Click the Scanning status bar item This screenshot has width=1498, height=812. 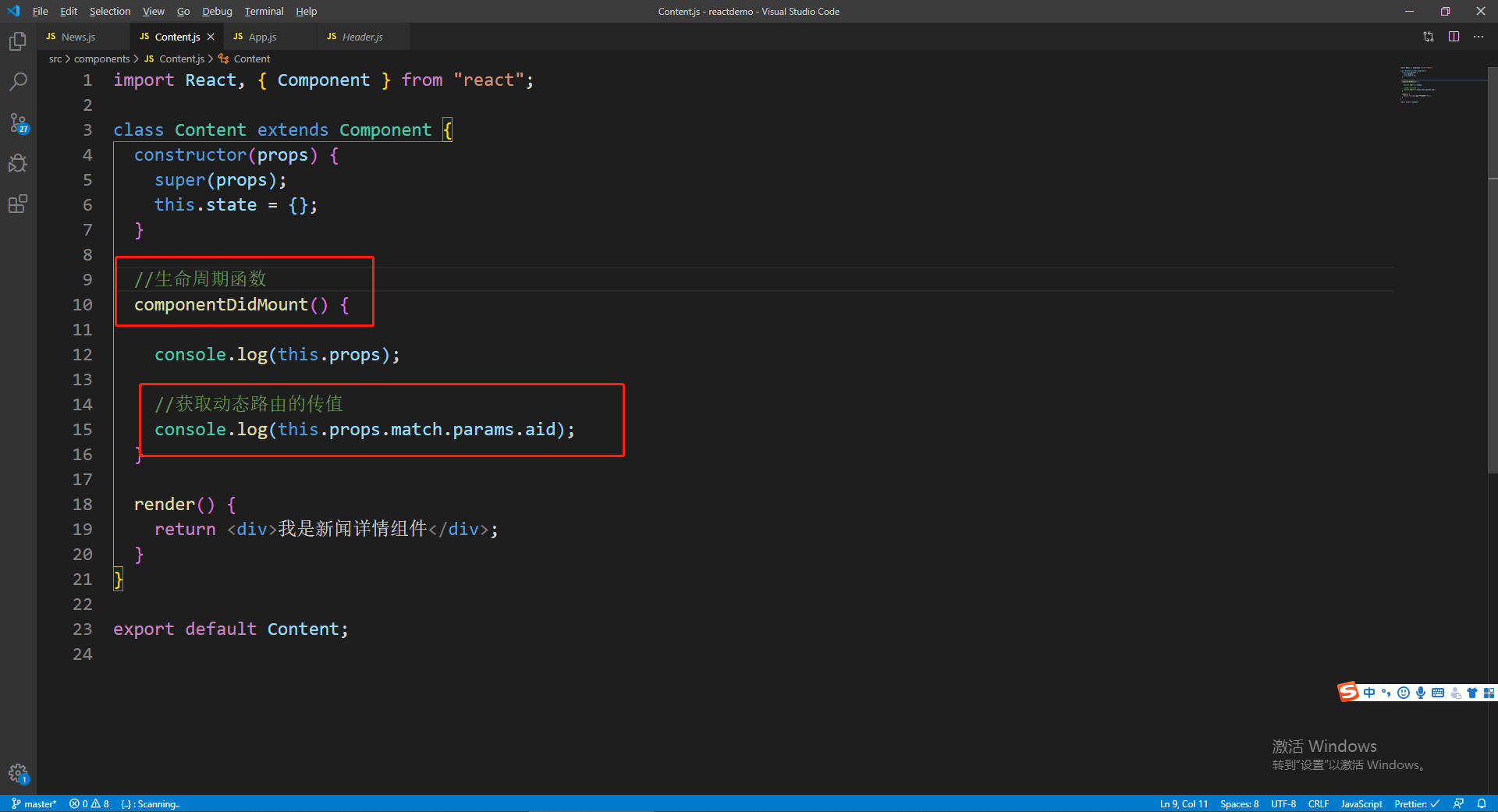click(151, 803)
